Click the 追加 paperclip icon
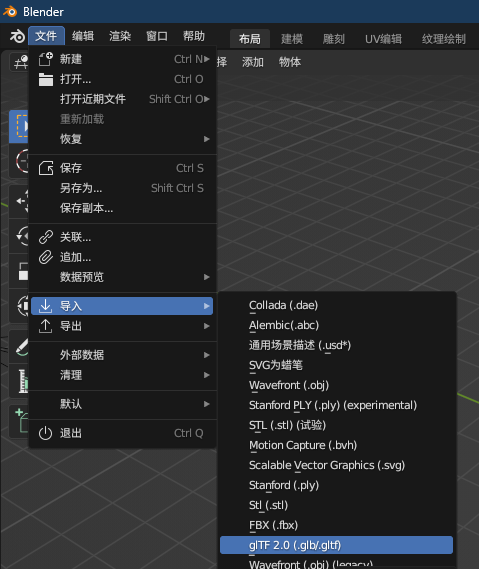 46,257
